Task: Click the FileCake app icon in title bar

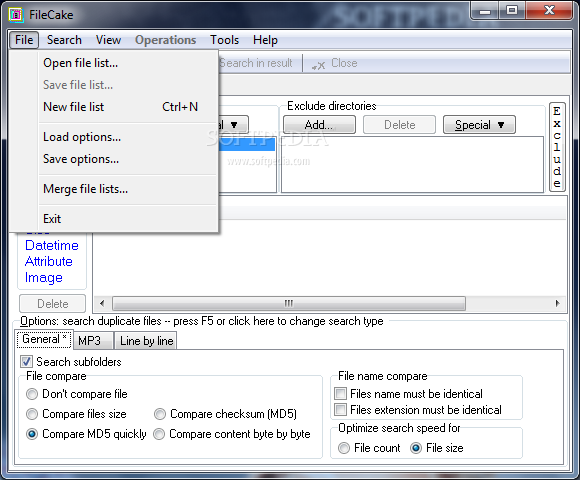Action: coord(16,15)
